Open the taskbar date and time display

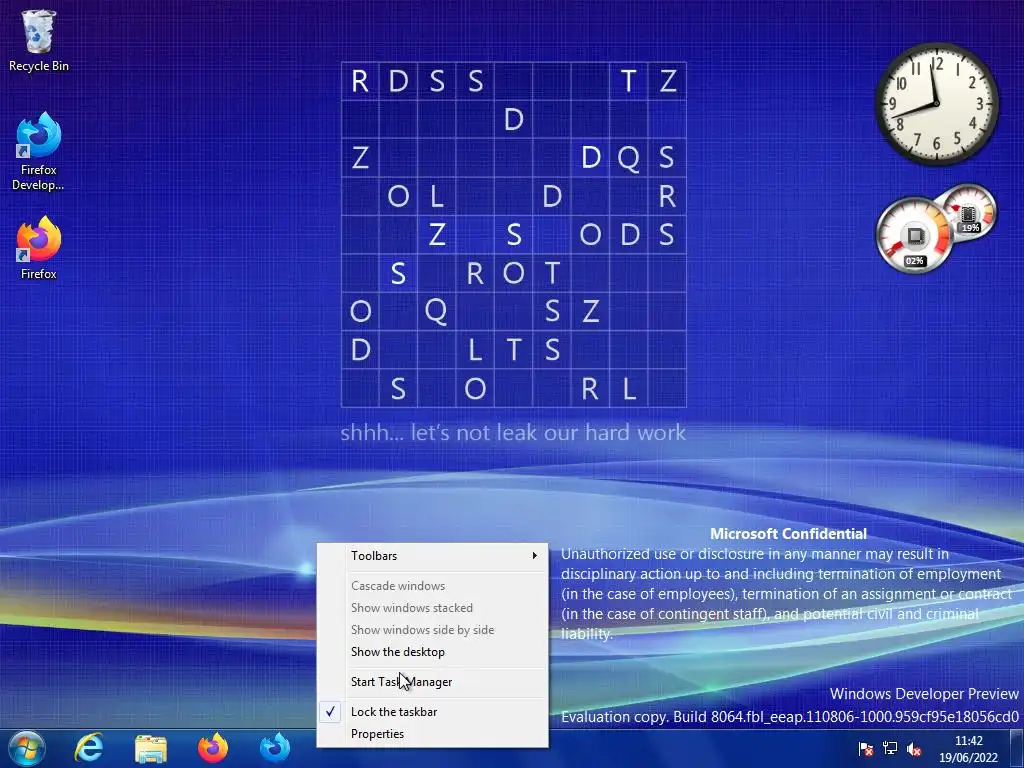968,749
